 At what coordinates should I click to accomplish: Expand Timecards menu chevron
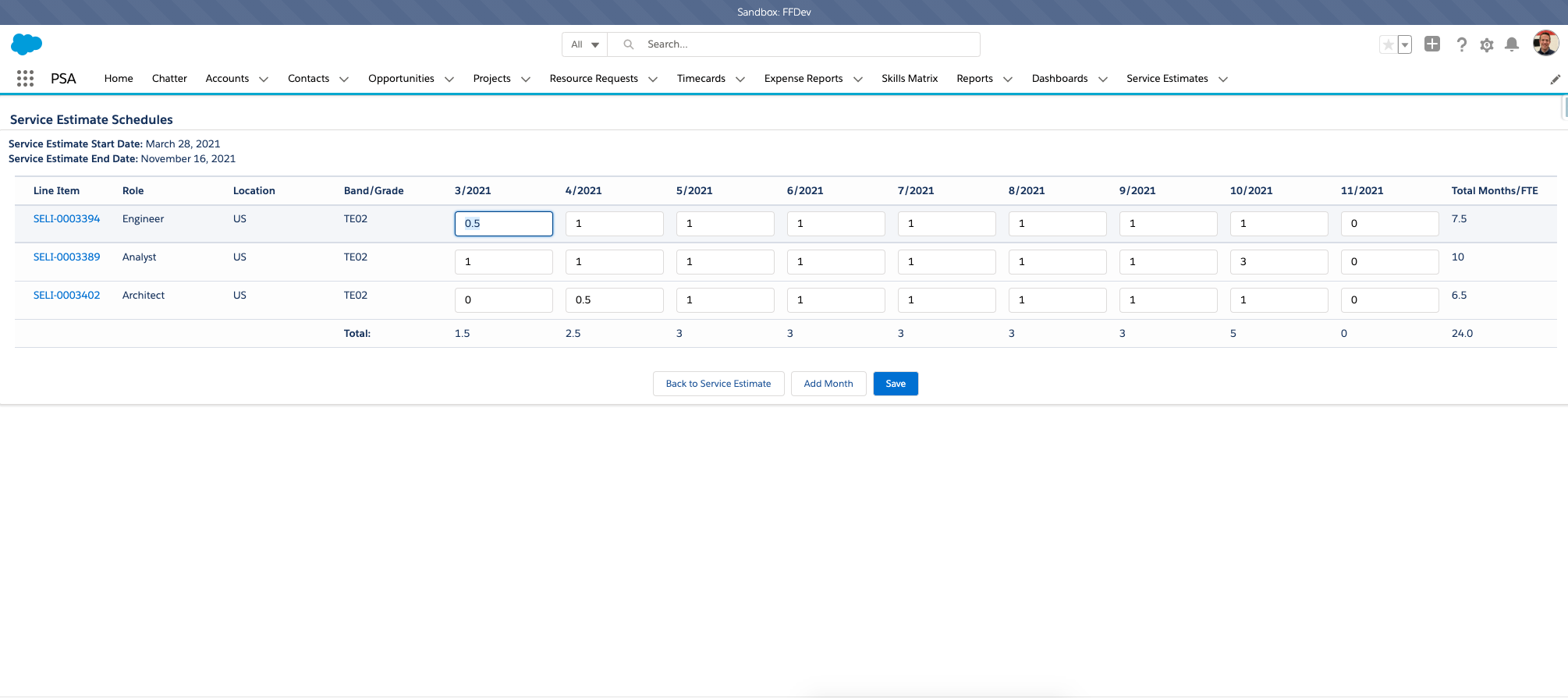coord(740,80)
